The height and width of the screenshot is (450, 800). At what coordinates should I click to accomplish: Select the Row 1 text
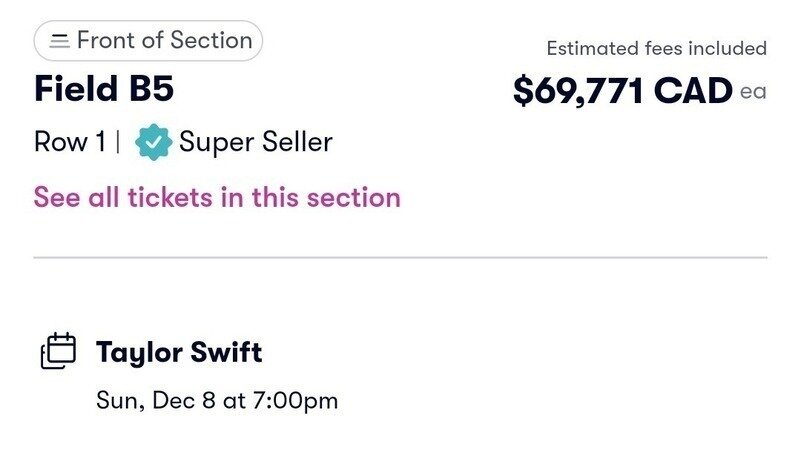[69, 142]
